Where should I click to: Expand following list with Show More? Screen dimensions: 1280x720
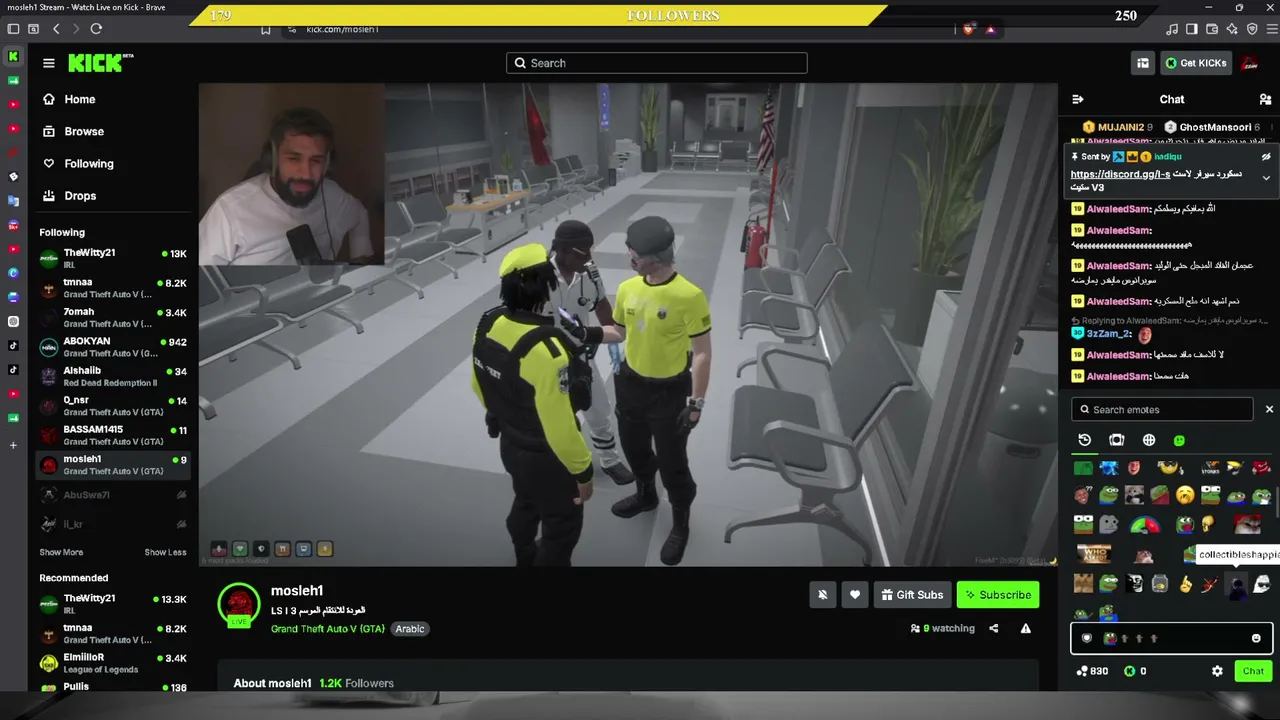[61, 552]
